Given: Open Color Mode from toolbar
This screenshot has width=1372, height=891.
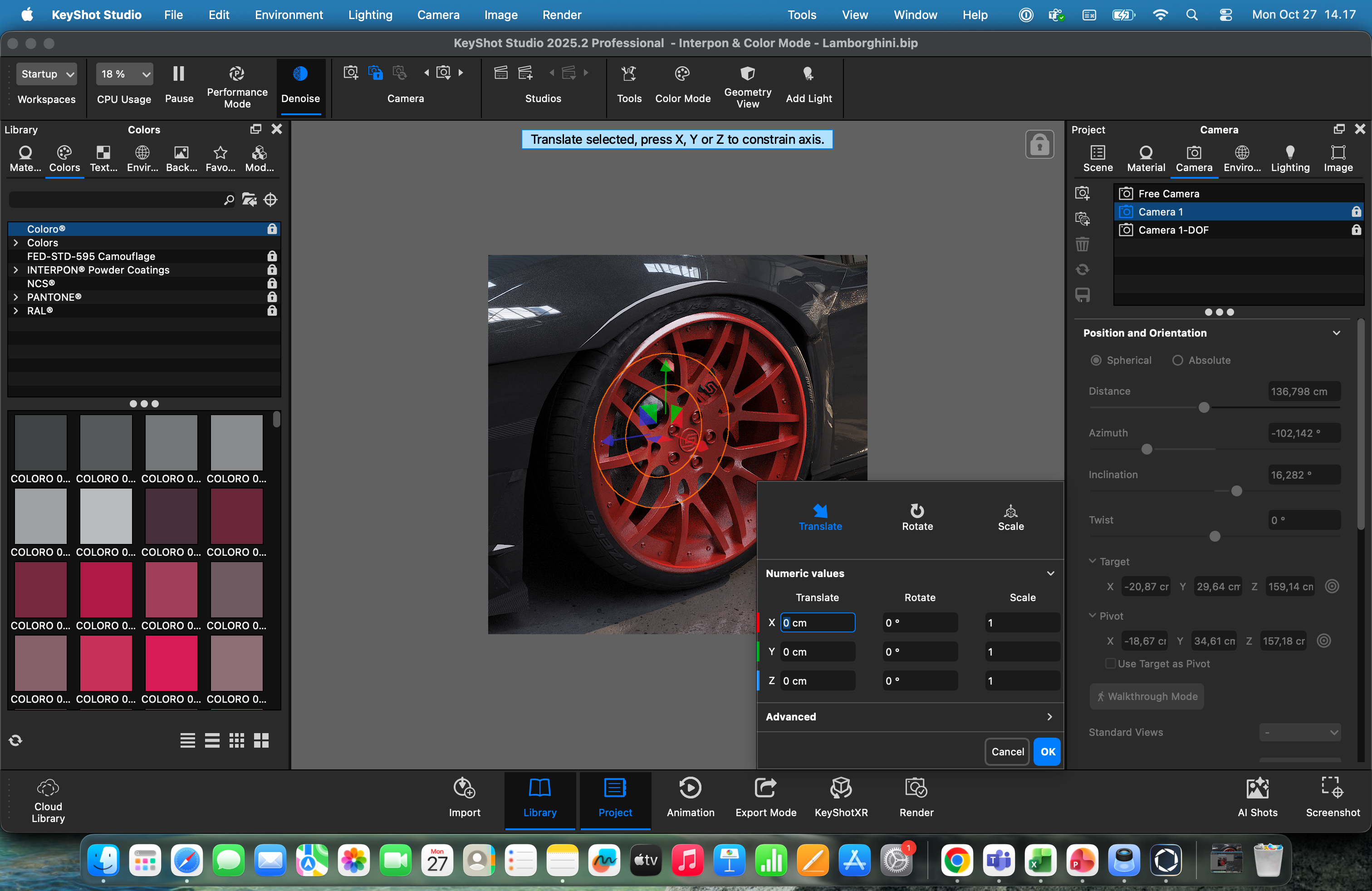Looking at the screenshot, I should pyautogui.click(x=682, y=74).
